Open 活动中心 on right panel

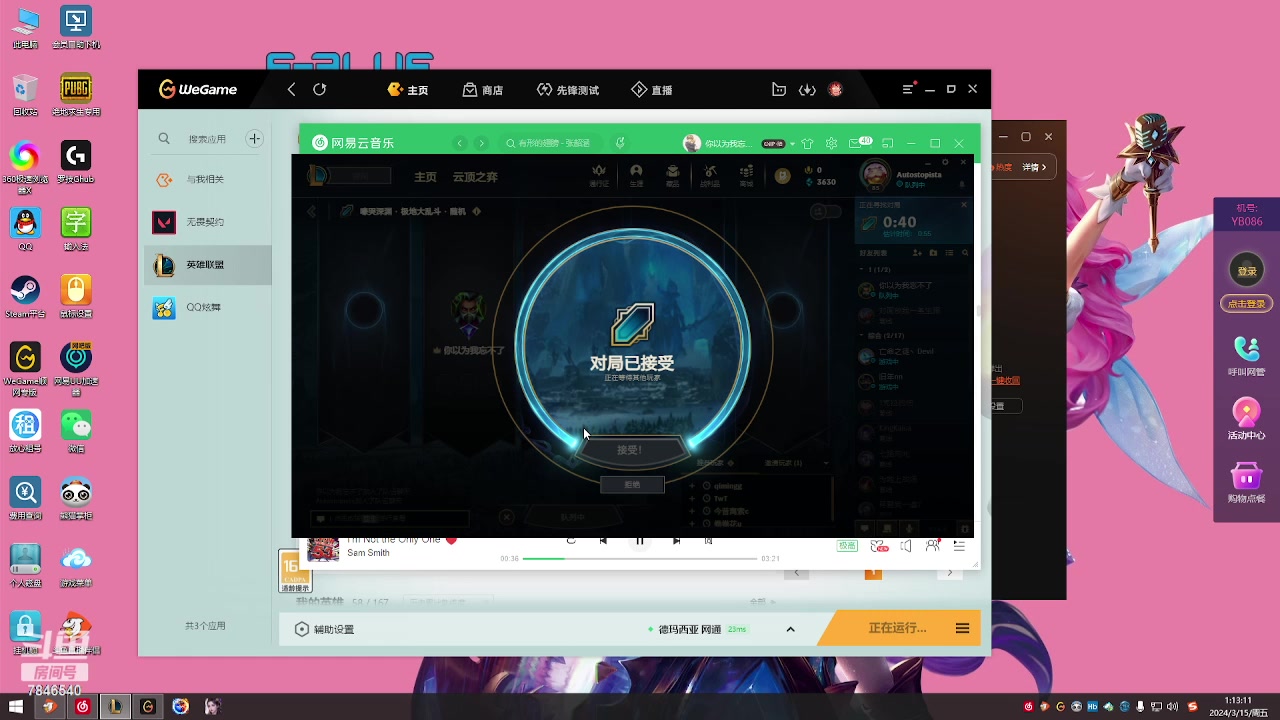(x=1247, y=419)
